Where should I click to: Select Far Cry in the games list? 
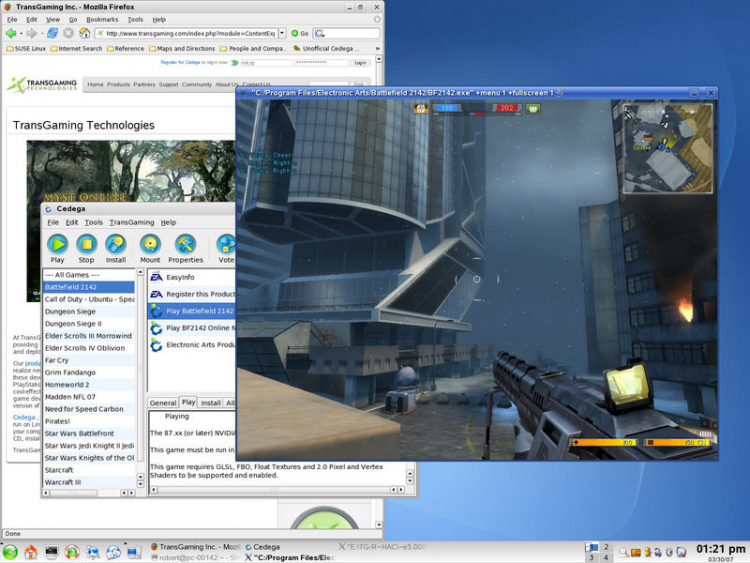pos(89,360)
